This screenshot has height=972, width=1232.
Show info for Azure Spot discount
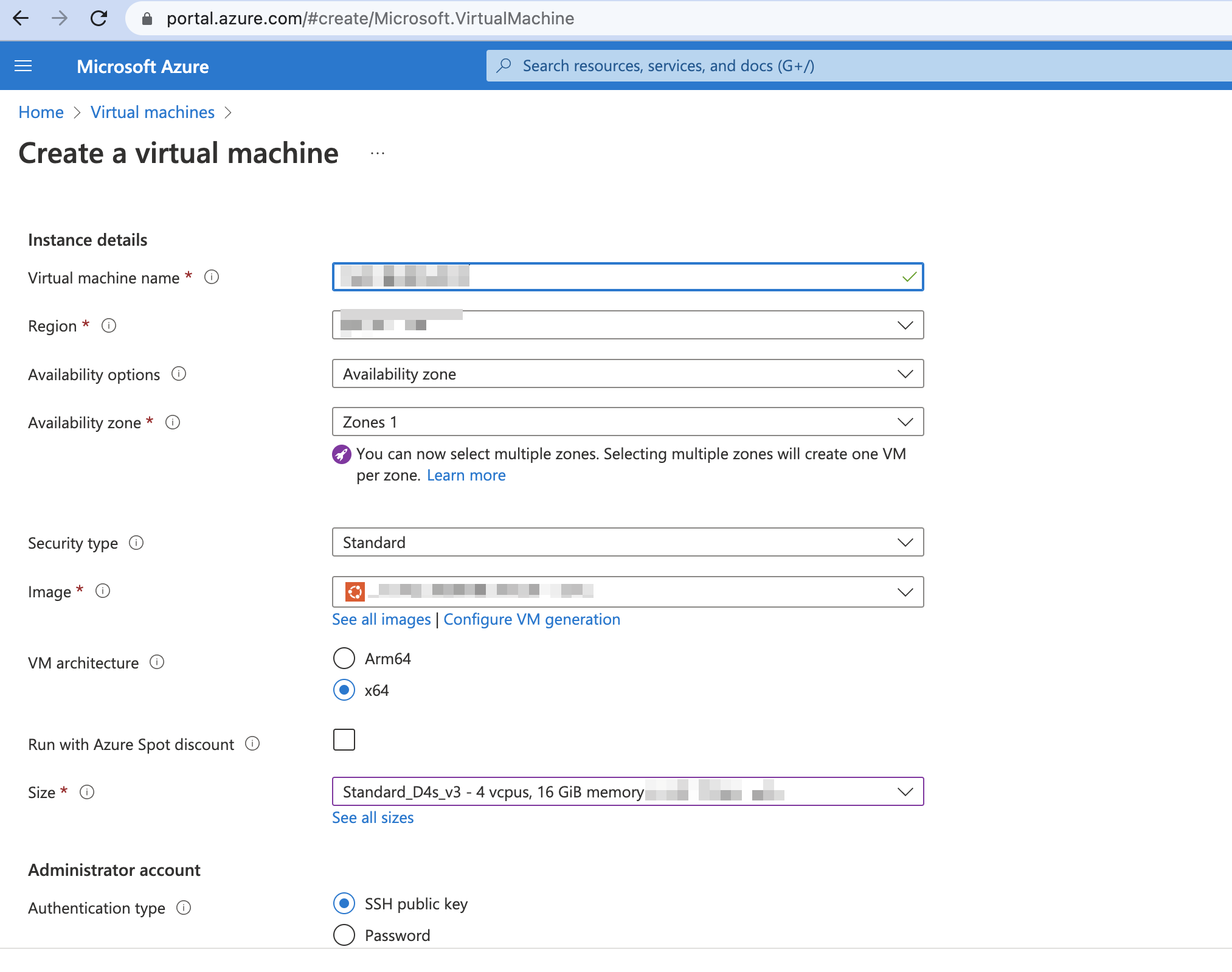point(252,743)
